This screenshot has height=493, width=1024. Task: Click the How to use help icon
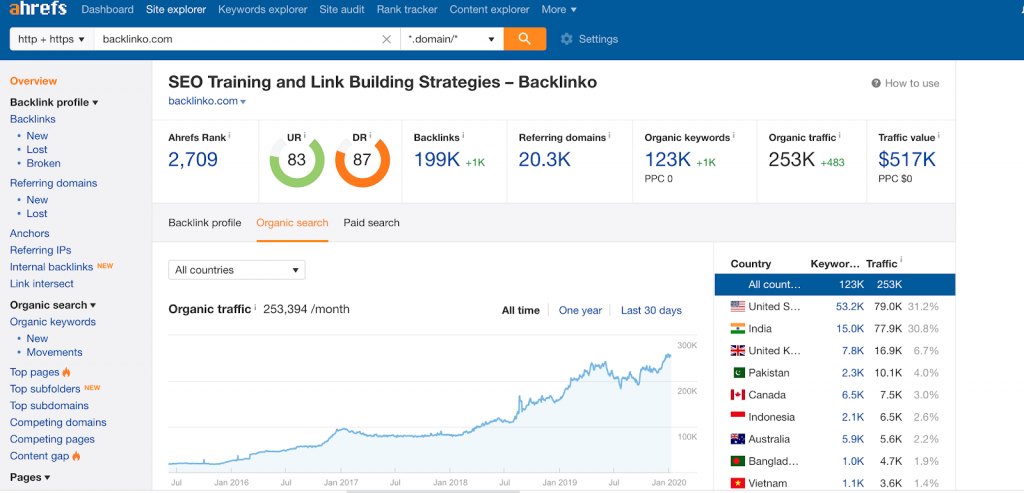click(876, 84)
